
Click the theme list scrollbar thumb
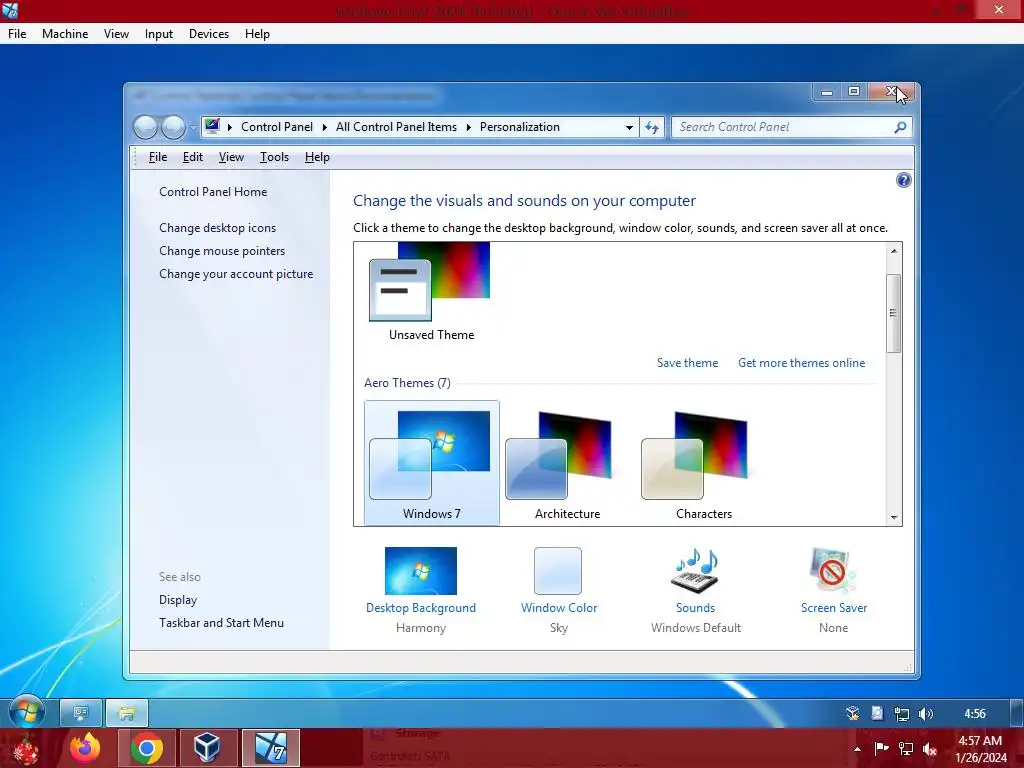[893, 313]
